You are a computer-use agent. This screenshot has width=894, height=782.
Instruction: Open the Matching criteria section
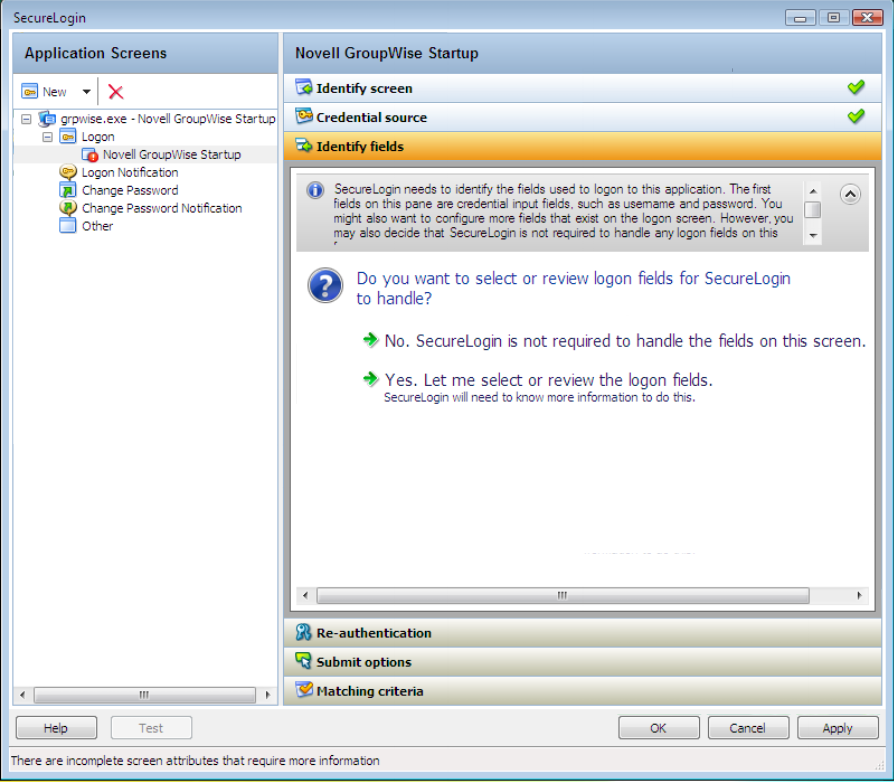click(582, 691)
